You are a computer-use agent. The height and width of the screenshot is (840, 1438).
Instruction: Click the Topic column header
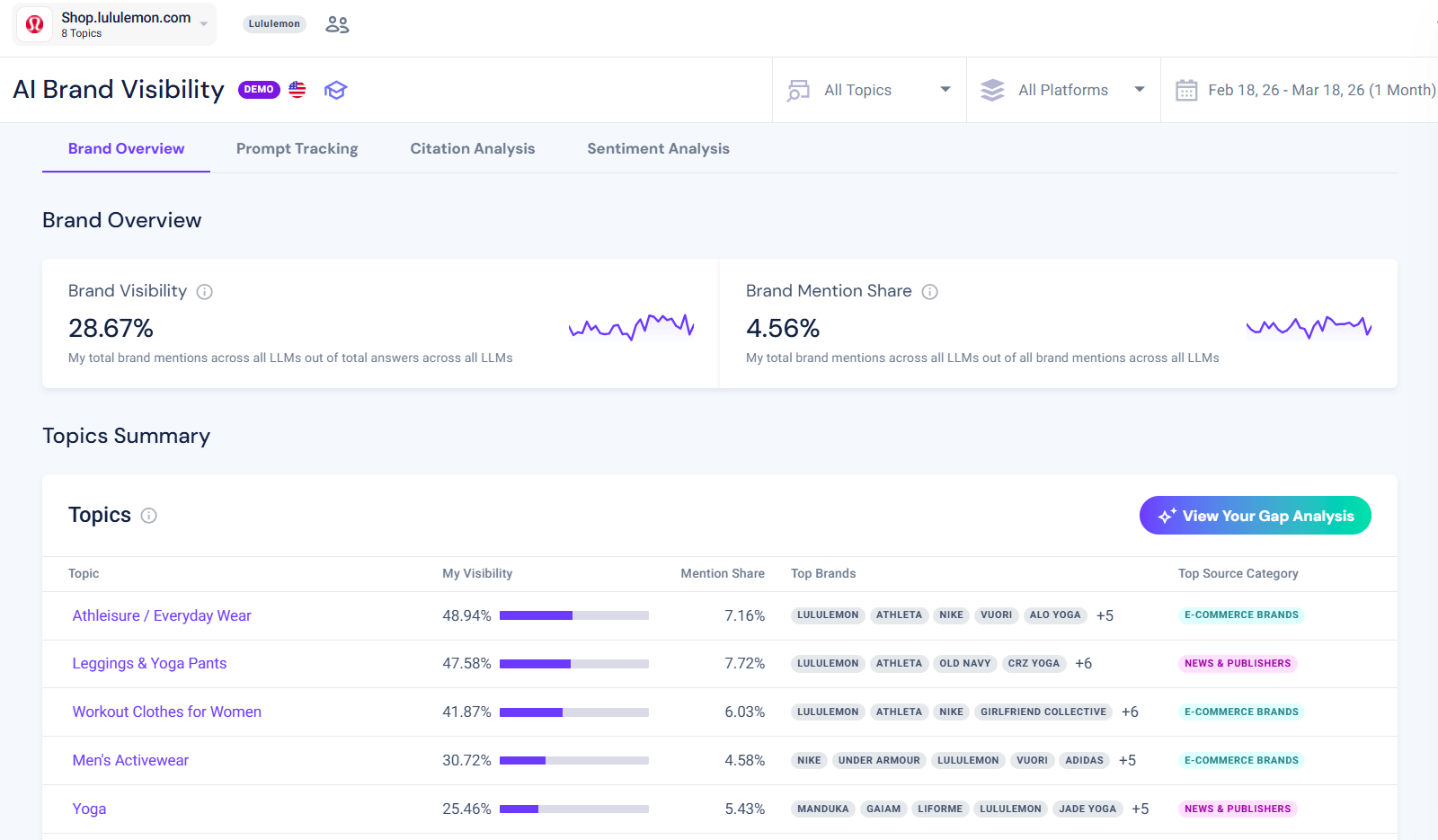[84, 574]
